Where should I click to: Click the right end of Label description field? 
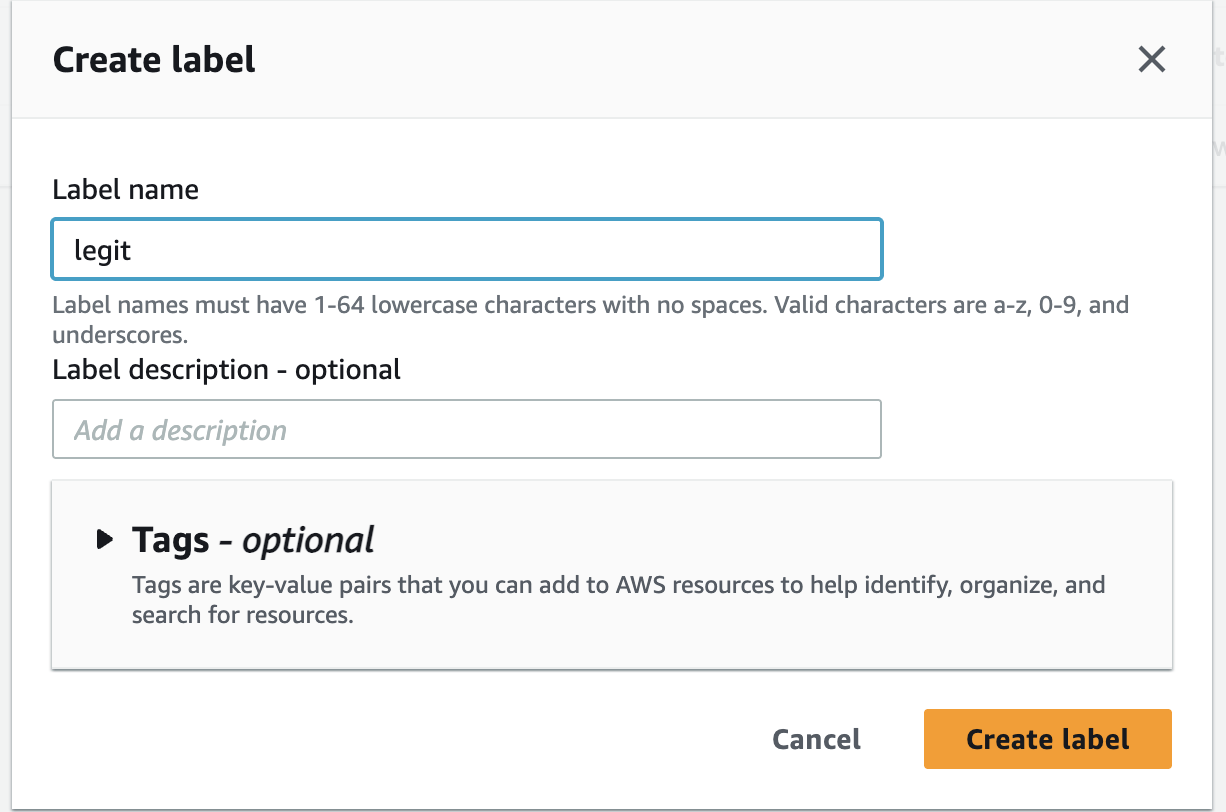tap(850, 430)
